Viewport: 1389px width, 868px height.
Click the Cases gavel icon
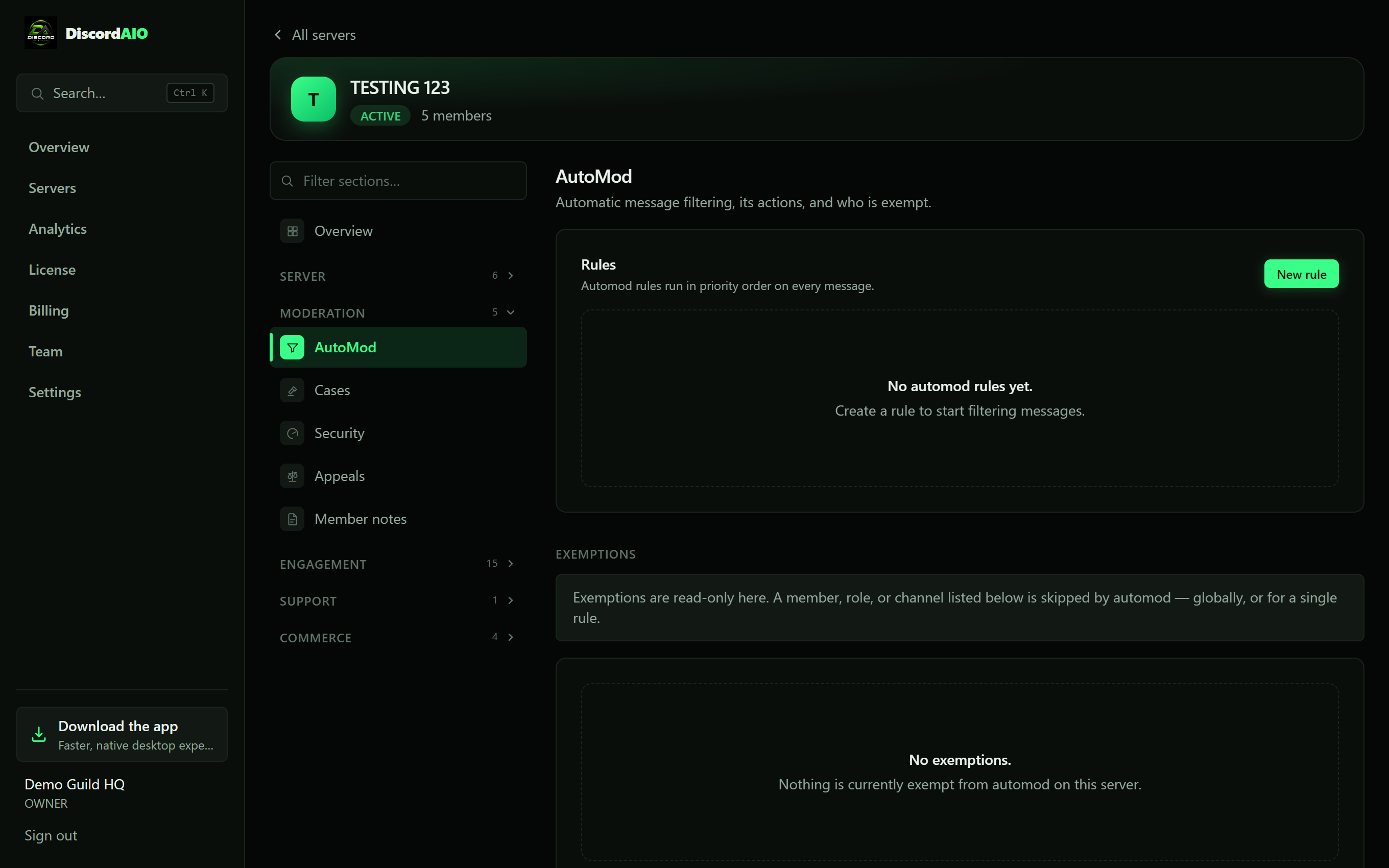(x=292, y=391)
